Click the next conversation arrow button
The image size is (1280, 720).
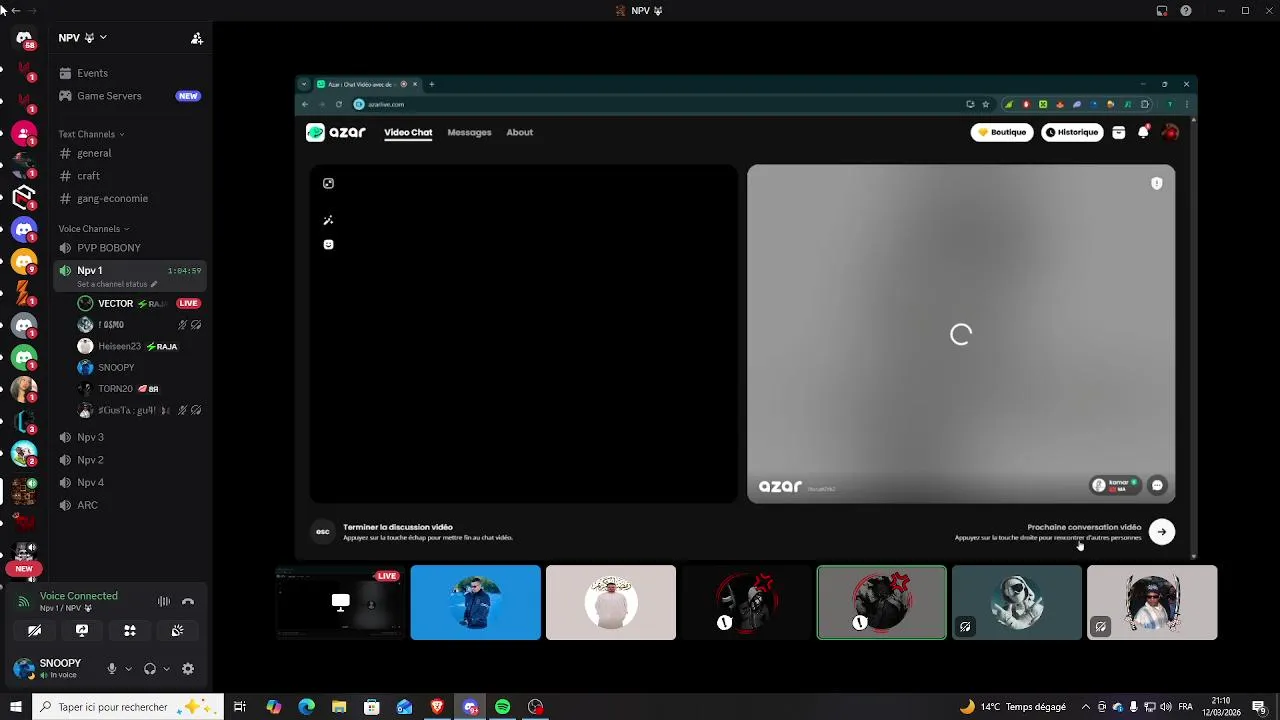tap(1162, 532)
